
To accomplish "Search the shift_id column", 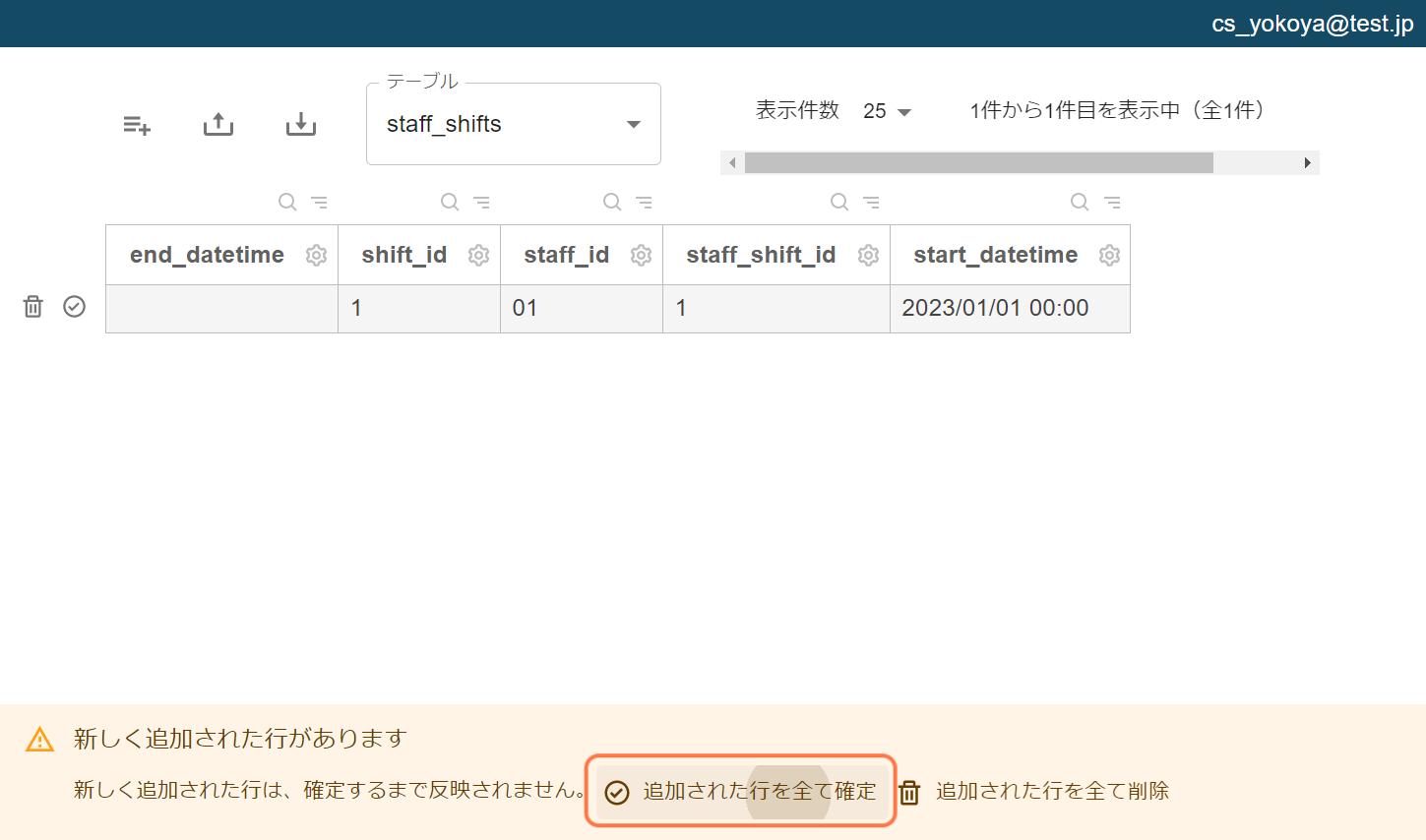I will pyautogui.click(x=450, y=202).
